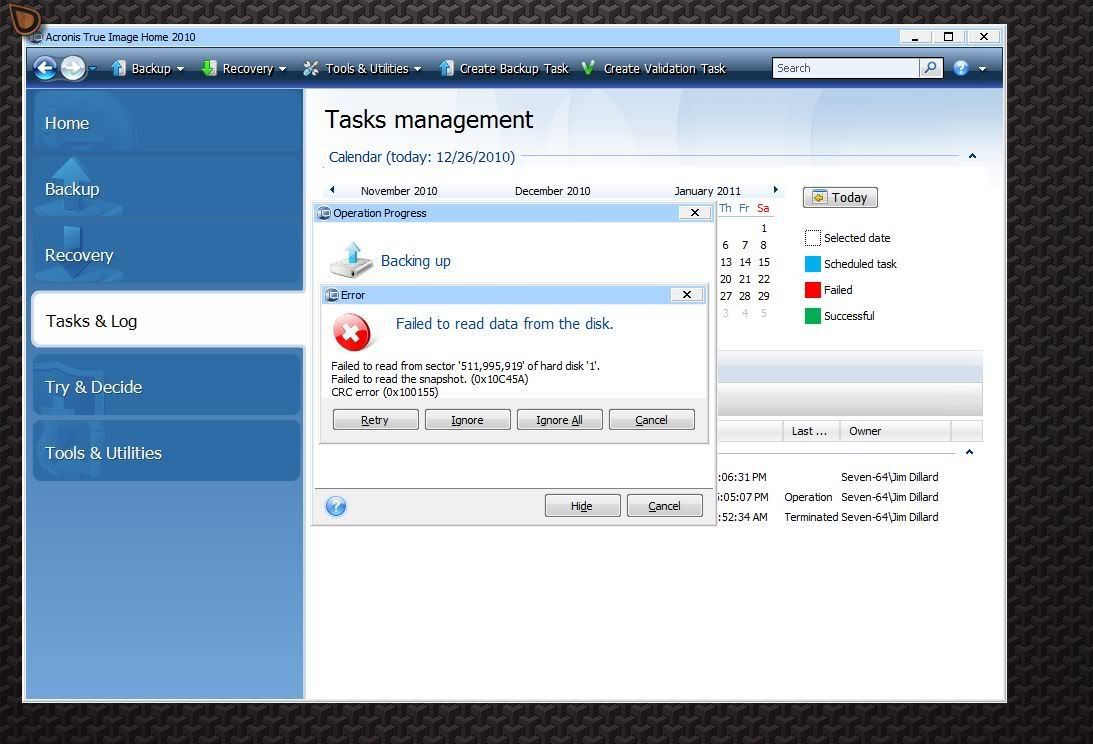Click Hide in Operation Progress dialog
This screenshot has height=744, width=1093.
[583, 506]
